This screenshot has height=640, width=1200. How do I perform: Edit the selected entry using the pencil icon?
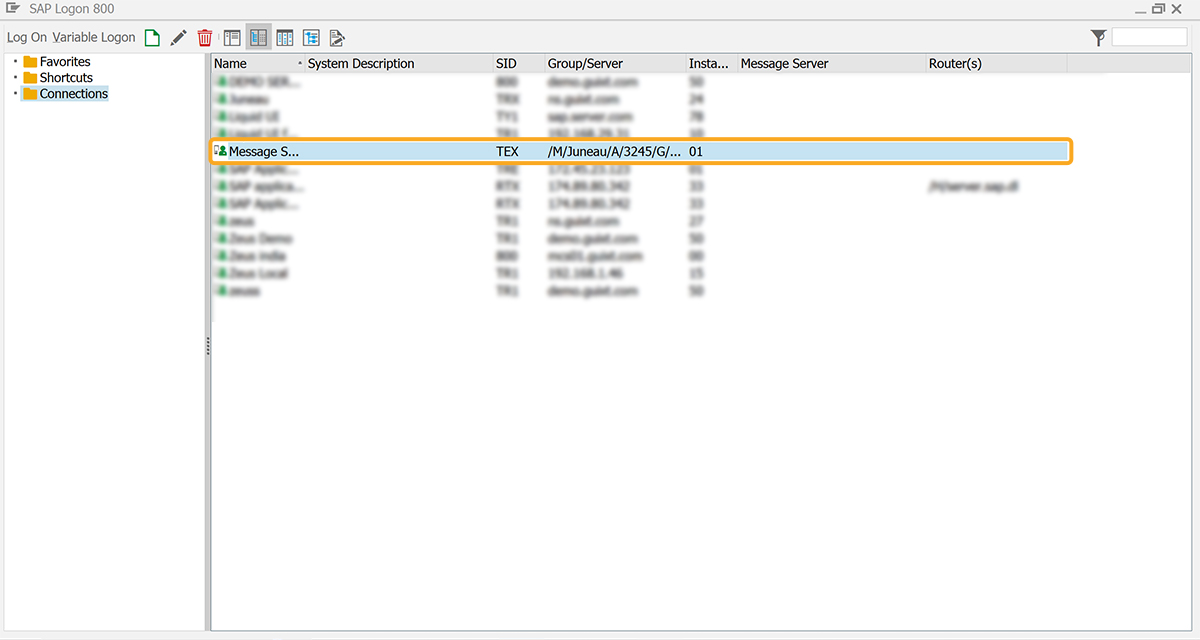click(x=178, y=38)
